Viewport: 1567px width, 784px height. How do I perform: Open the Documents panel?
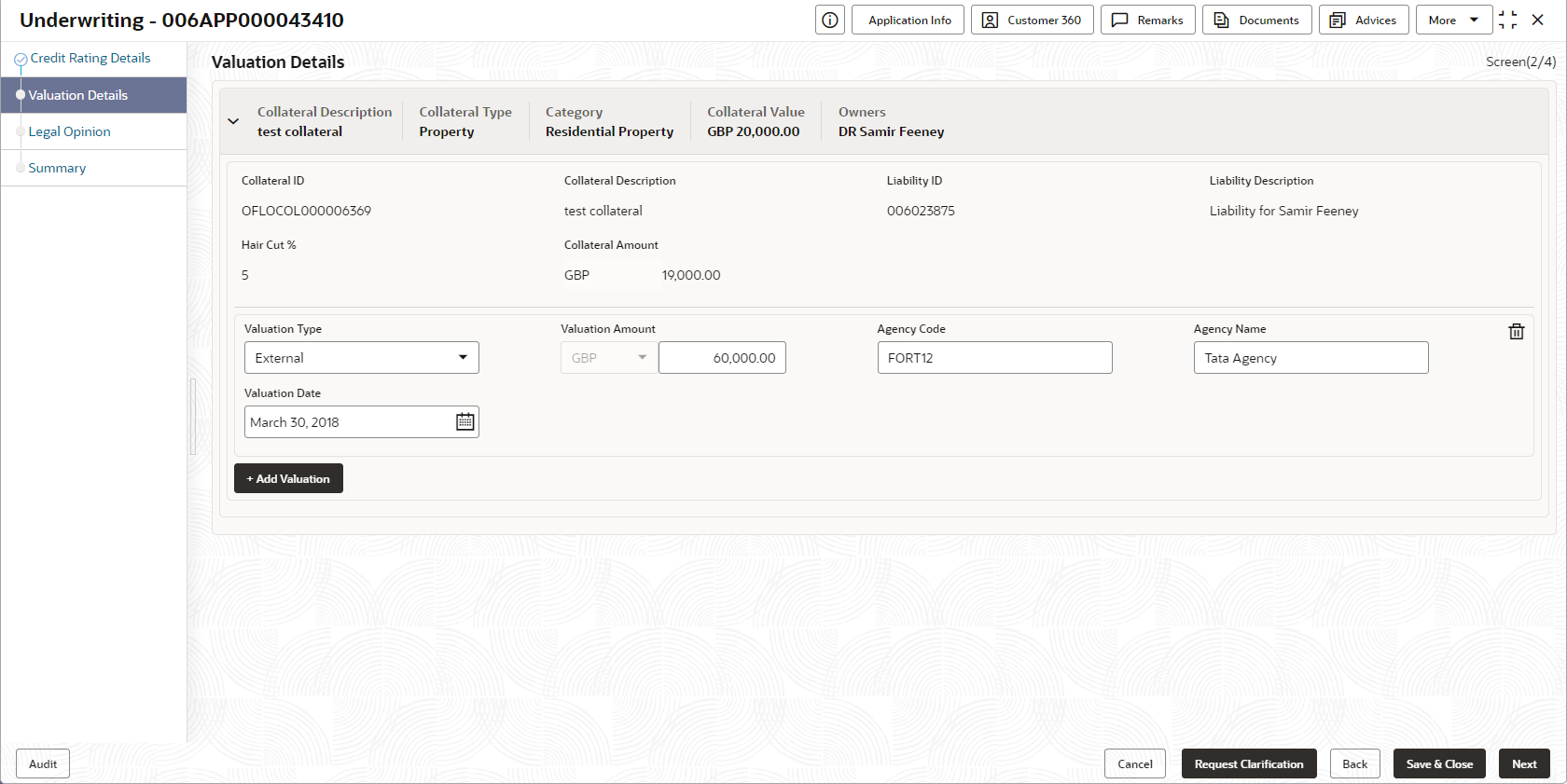tap(1257, 20)
